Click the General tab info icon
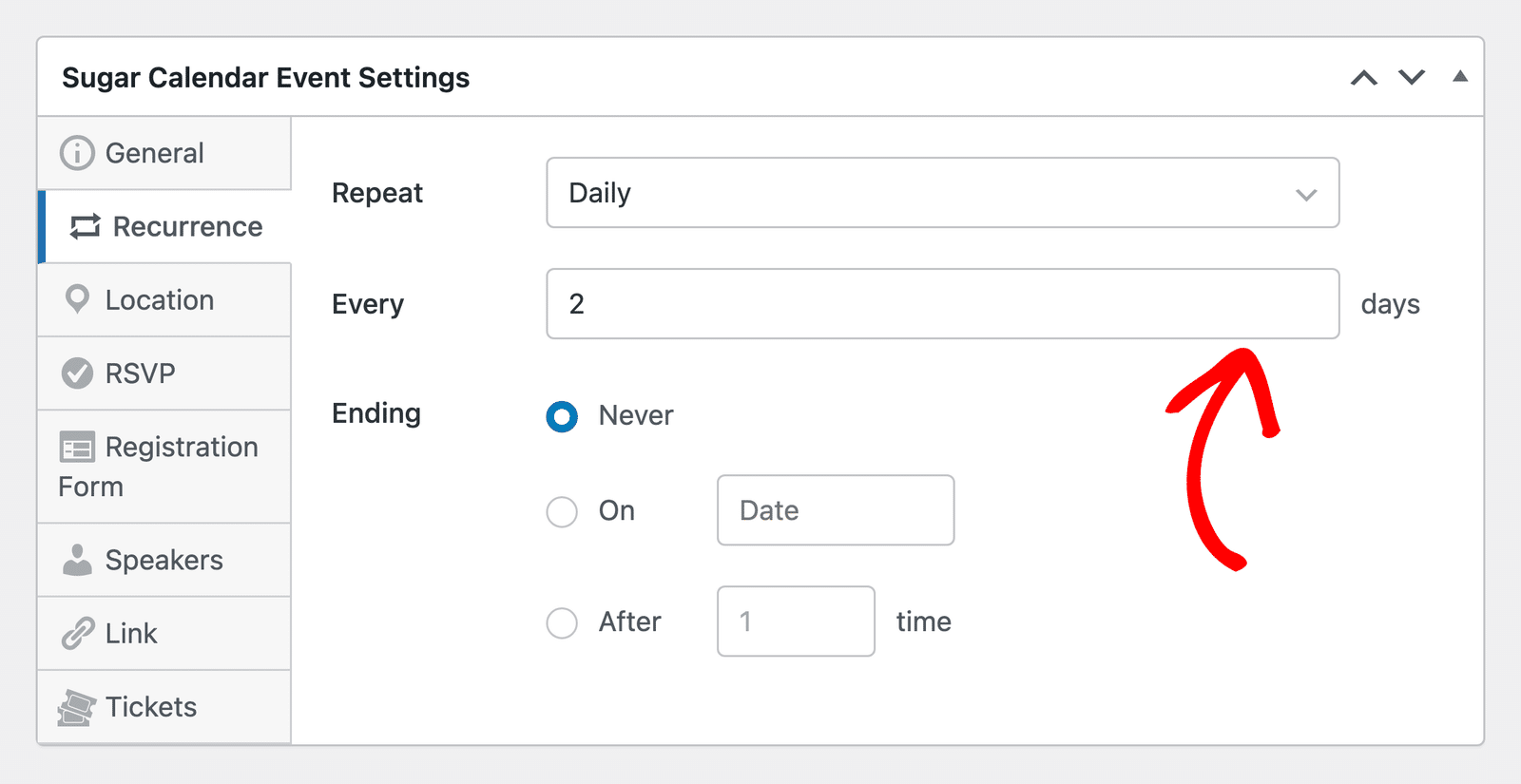1521x784 pixels. [x=77, y=153]
